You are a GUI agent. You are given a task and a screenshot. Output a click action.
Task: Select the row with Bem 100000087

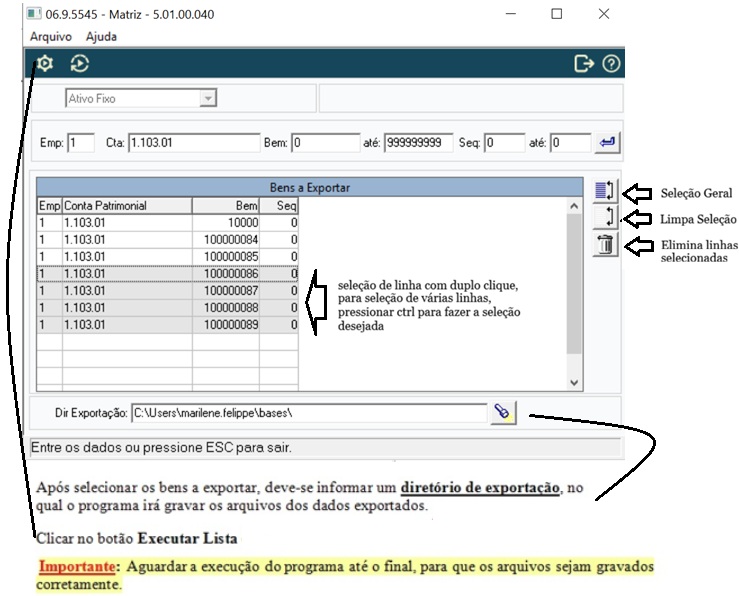tap(167, 290)
